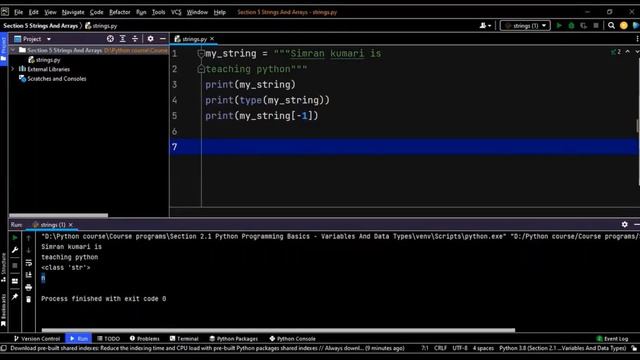
Task: Clear the console with trash icon
Action: (x=29, y=300)
